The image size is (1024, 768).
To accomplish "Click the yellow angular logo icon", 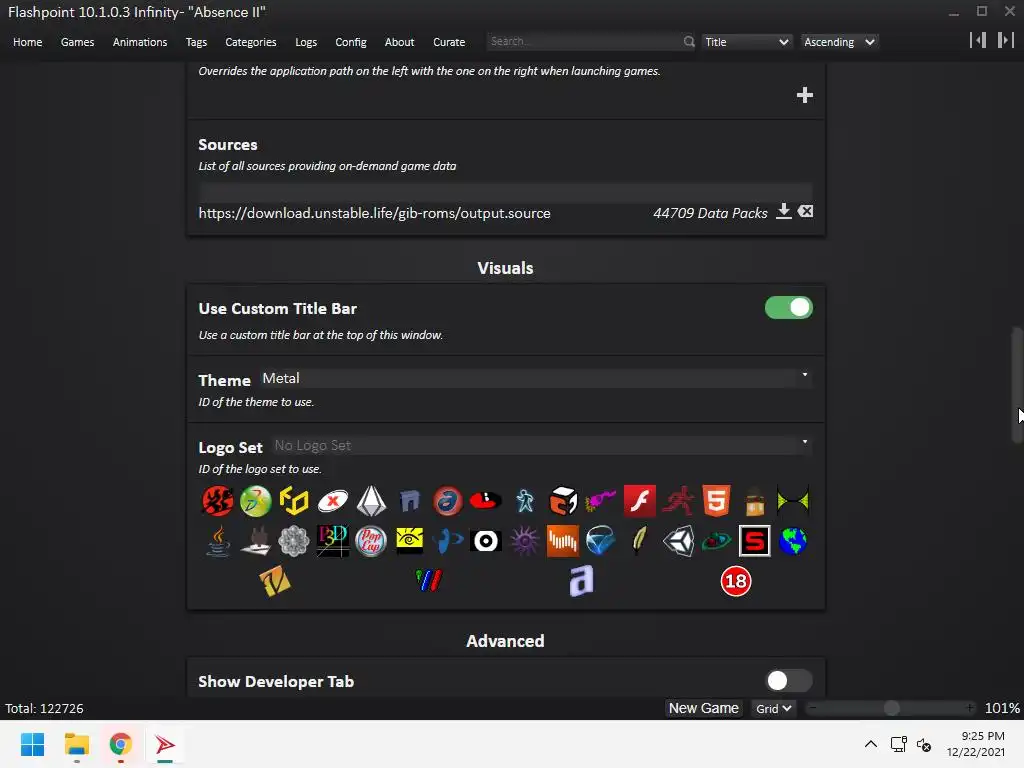I will pyautogui.click(x=294, y=502).
